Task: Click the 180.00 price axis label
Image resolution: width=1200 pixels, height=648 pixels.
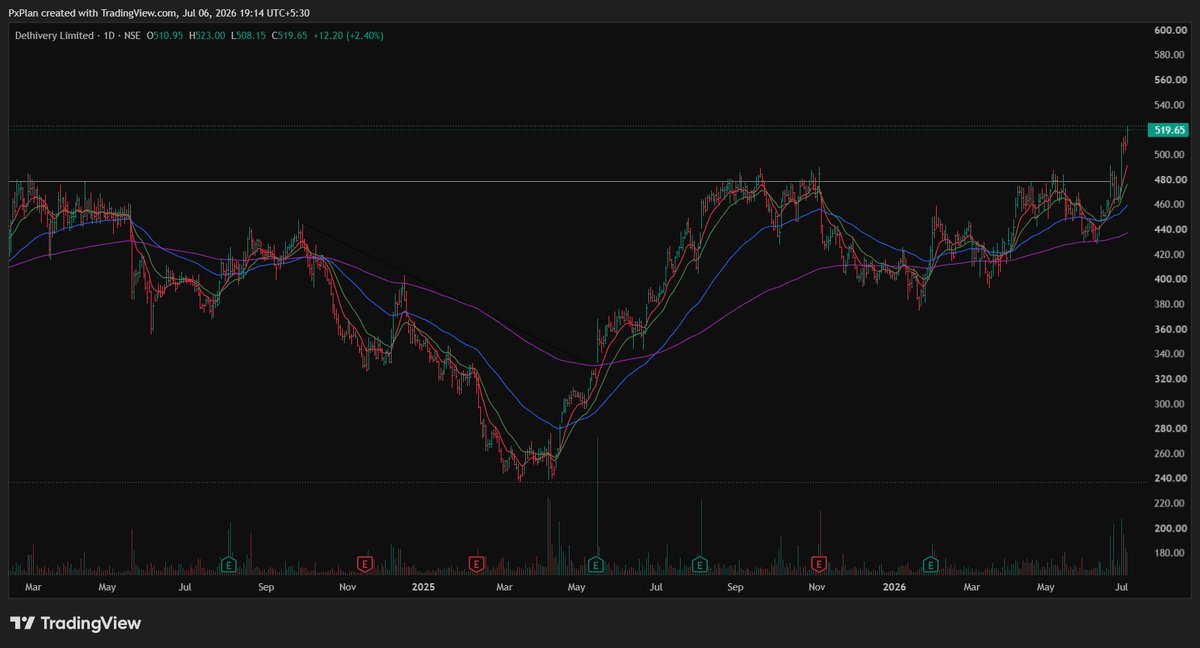Action: click(x=1169, y=554)
